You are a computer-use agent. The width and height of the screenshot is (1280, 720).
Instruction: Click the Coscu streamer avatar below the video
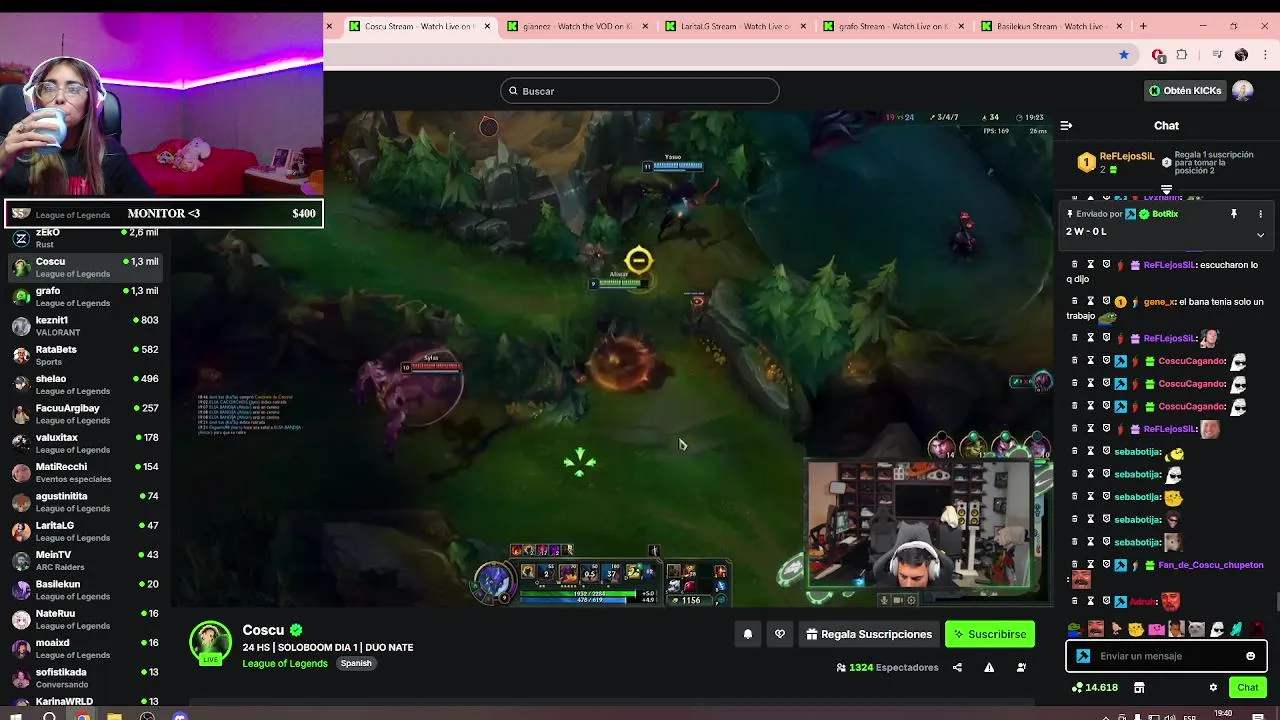pos(210,642)
